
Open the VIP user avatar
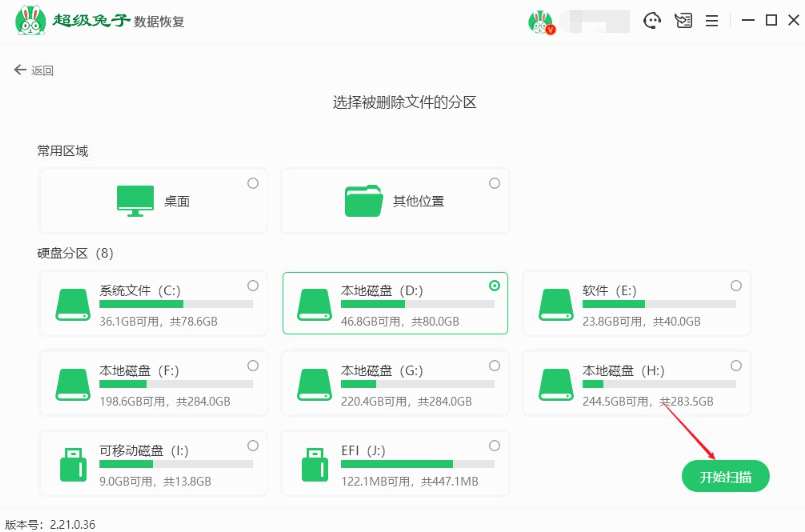(541, 22)
